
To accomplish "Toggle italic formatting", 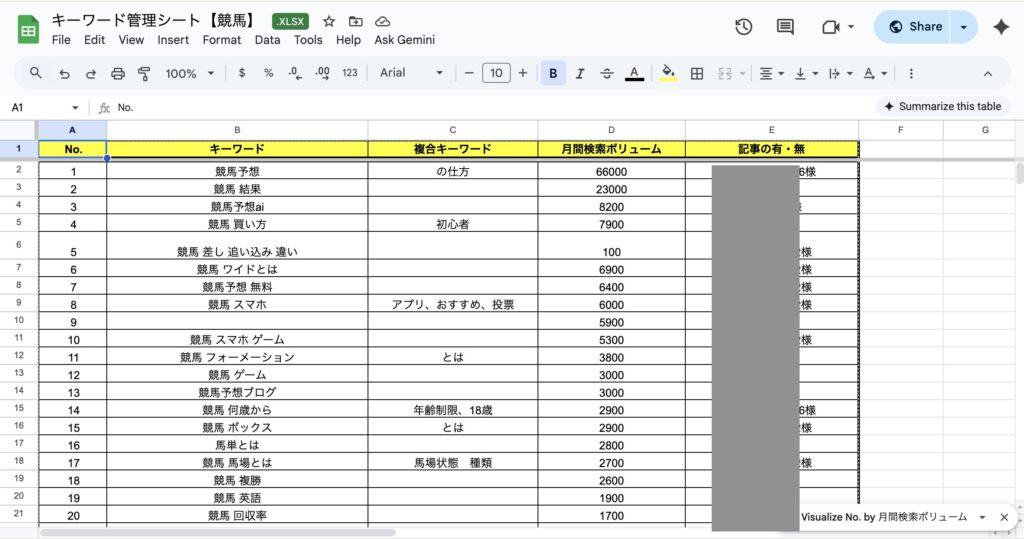I will click(x=579, y=74).
